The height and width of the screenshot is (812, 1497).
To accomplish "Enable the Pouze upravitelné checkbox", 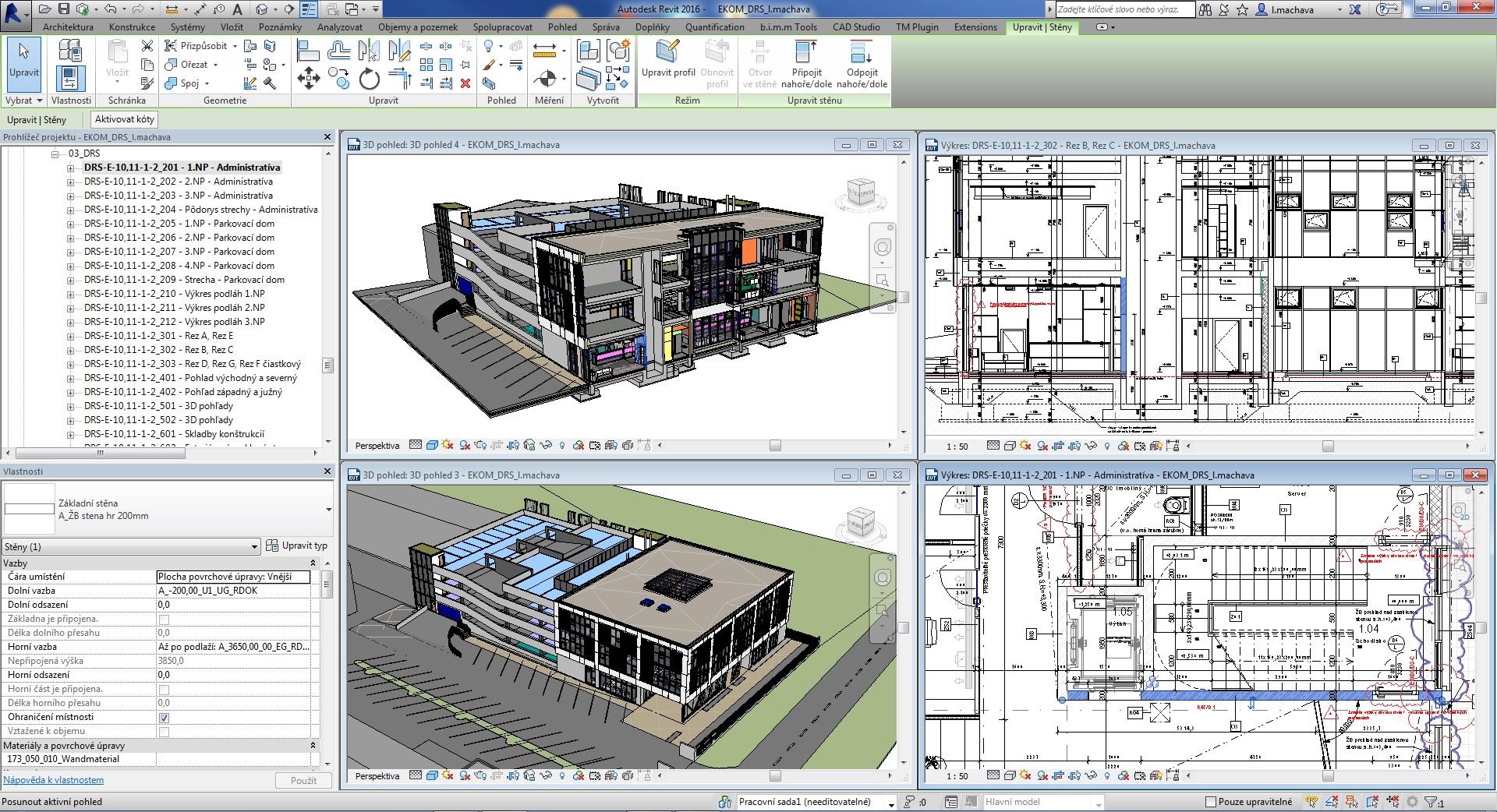I will coord(1211,802).
